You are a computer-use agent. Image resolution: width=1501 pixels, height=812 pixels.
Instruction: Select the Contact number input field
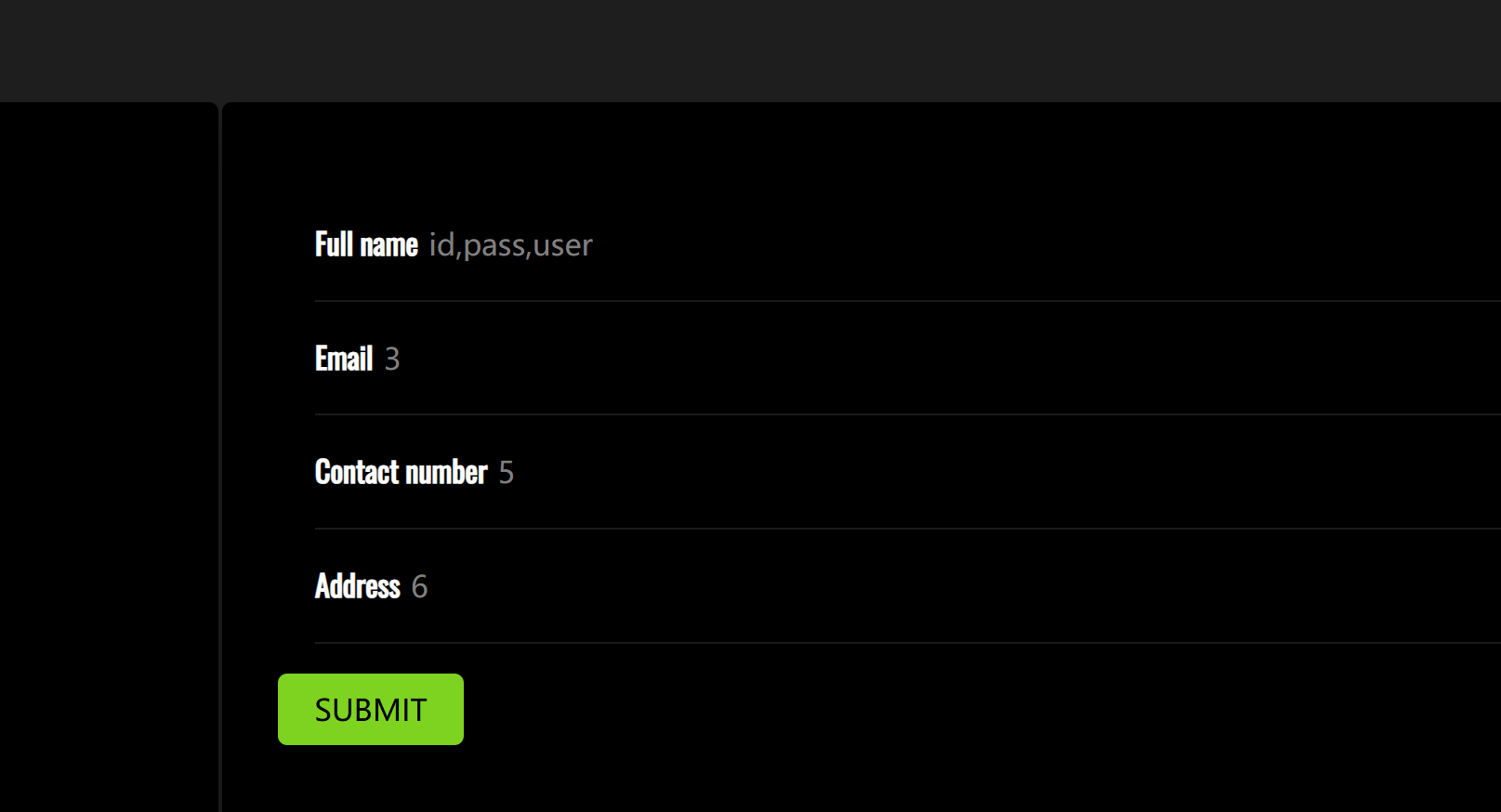[x=929, y=473]
